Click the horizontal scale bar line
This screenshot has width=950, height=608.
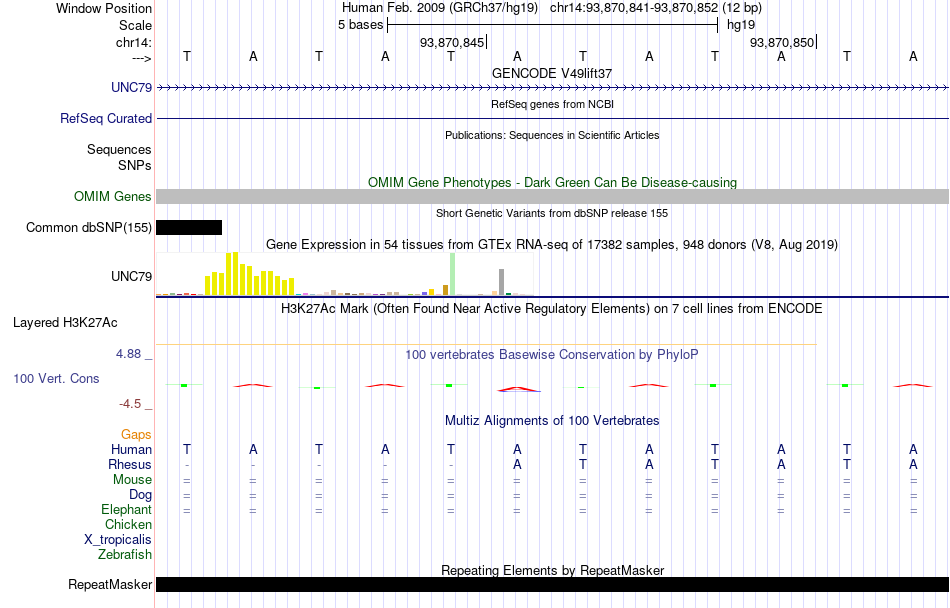click(553, 25)
